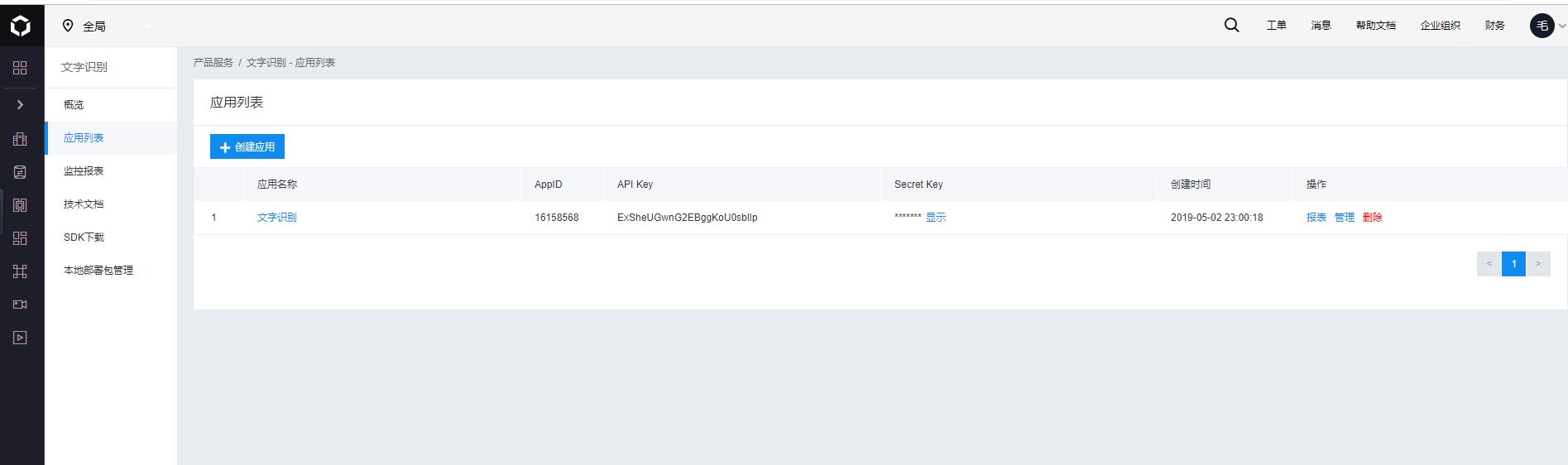Click the 创建应用 button
Image resolution: width=1568 pixels, height=465 pixels.
[247, 146]
